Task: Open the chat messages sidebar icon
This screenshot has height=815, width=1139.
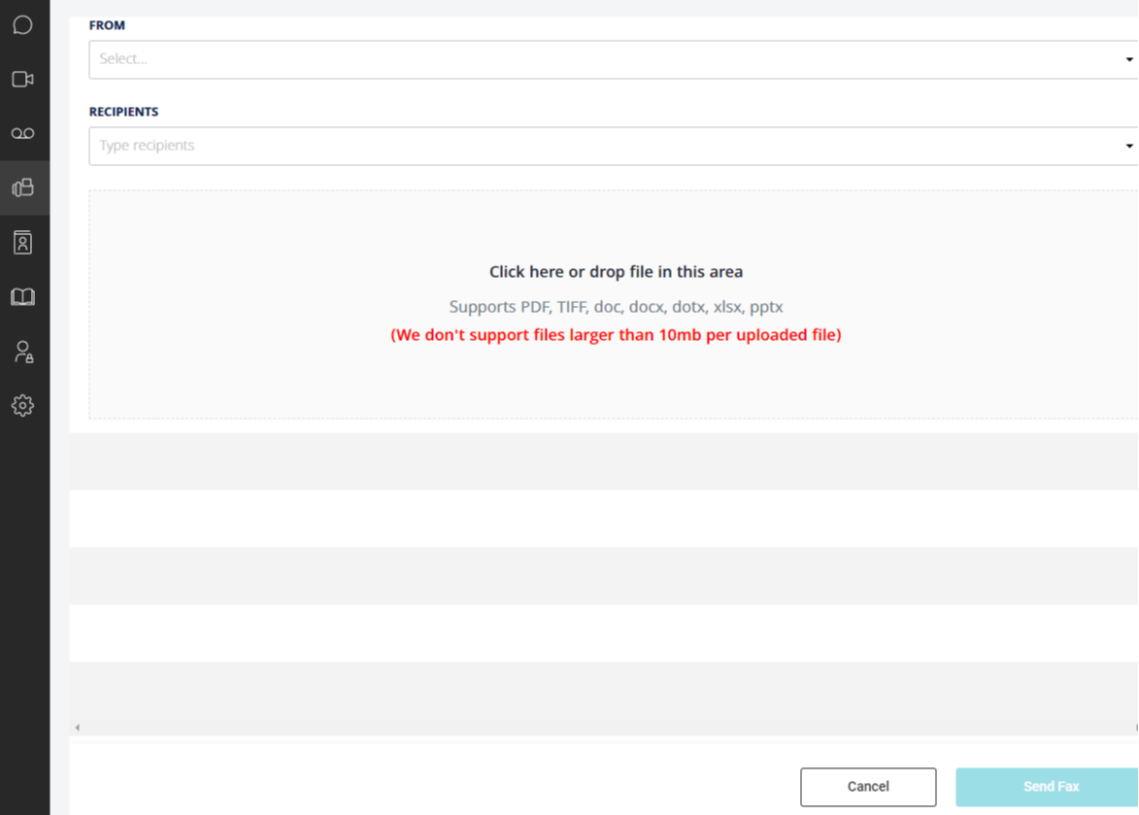Action: [x=23, y=25]
